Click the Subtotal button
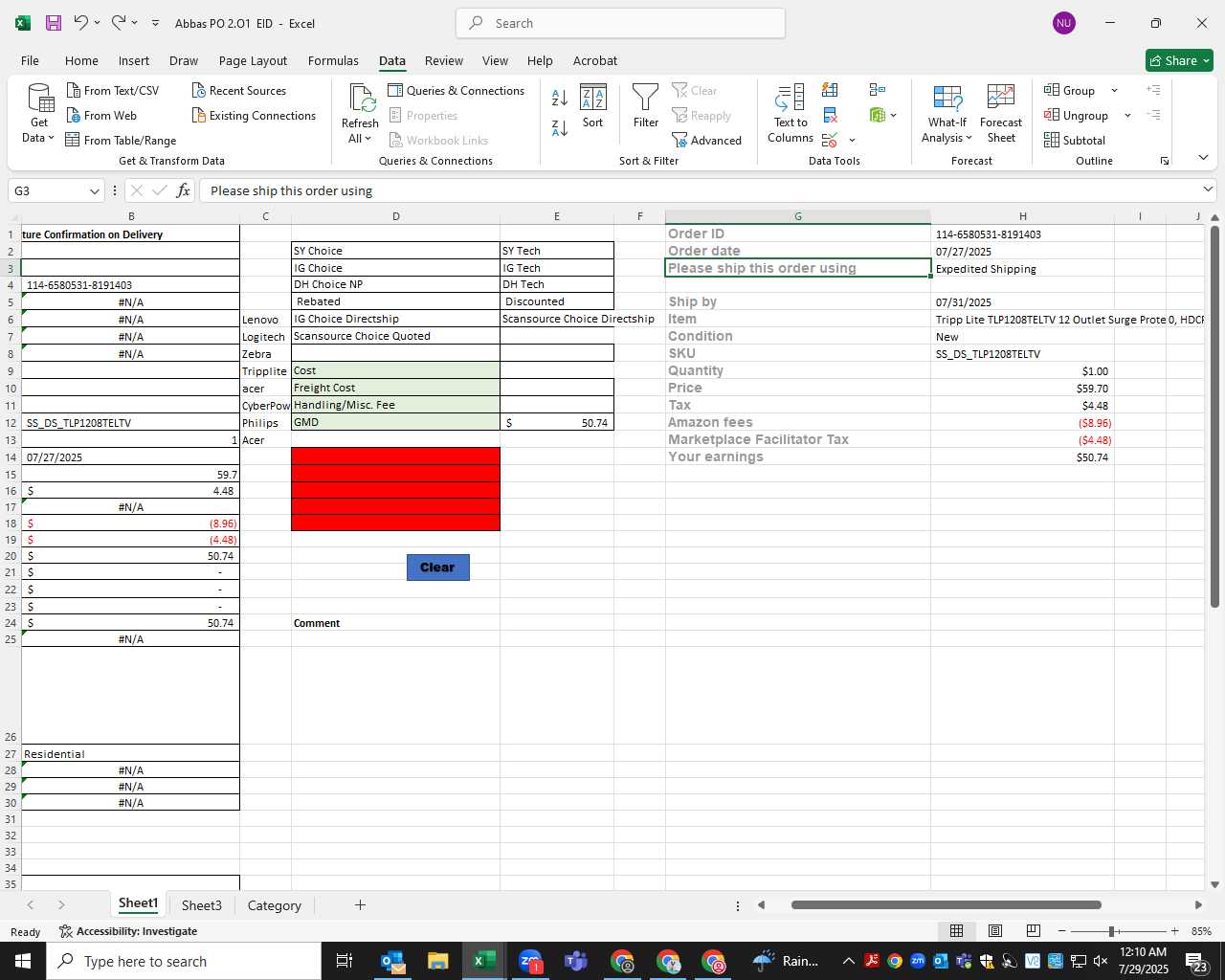 click(x=1075, y=140)
